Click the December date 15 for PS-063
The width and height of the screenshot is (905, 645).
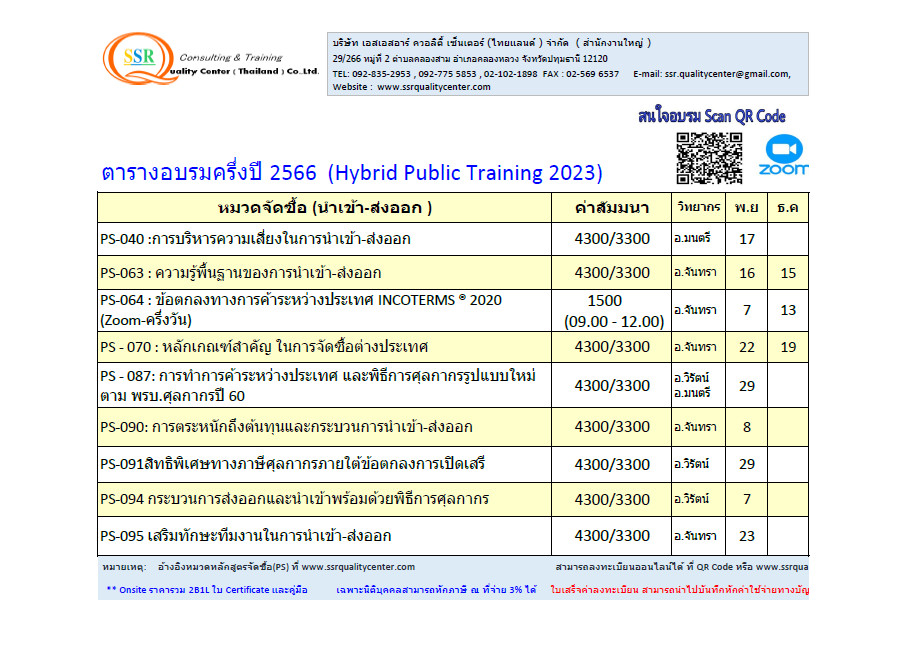point(788,273)
